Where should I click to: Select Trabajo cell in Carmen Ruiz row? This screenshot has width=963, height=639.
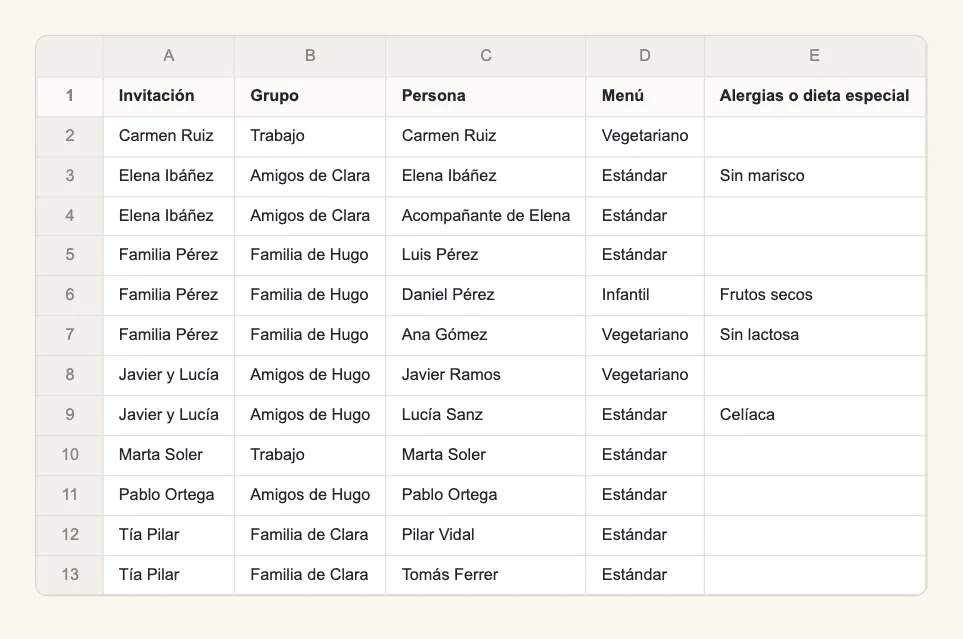310,136
